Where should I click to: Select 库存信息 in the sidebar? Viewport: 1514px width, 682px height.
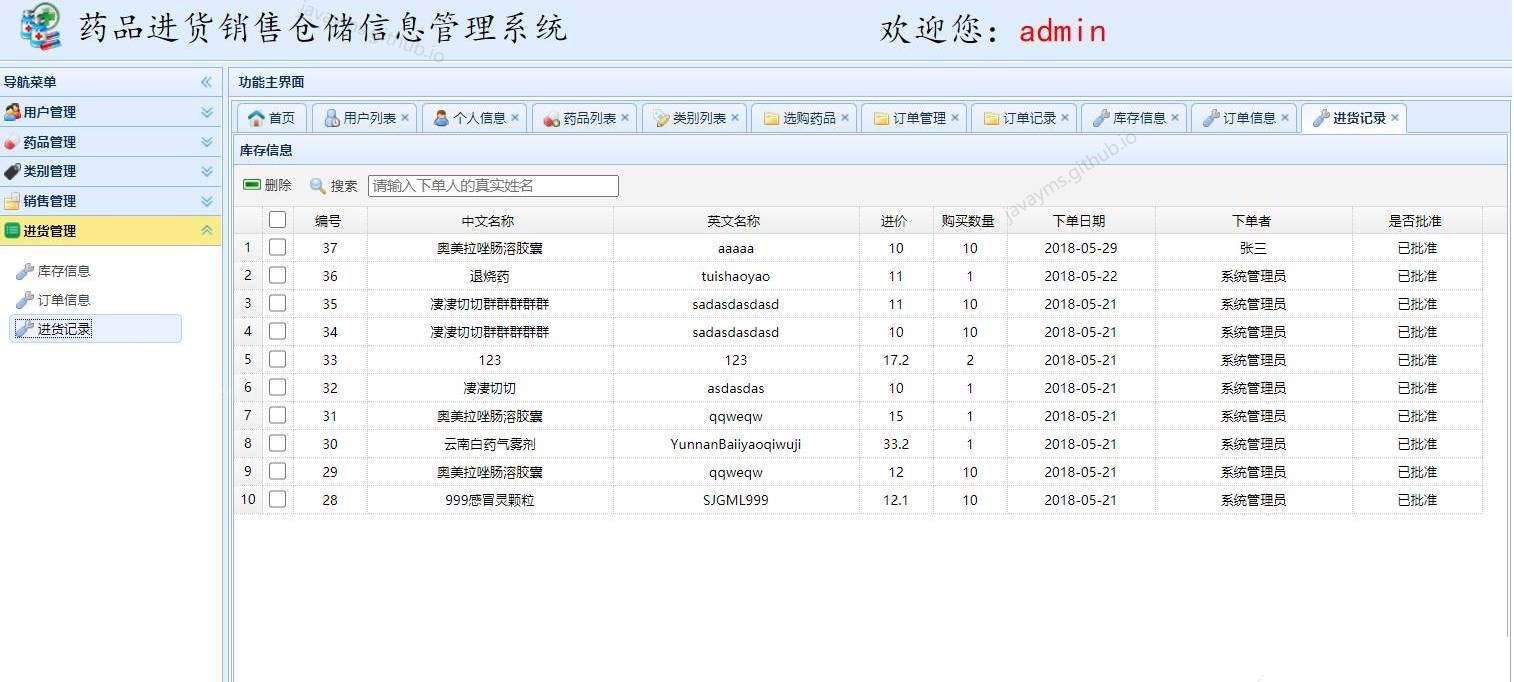[x=66, y=269]
